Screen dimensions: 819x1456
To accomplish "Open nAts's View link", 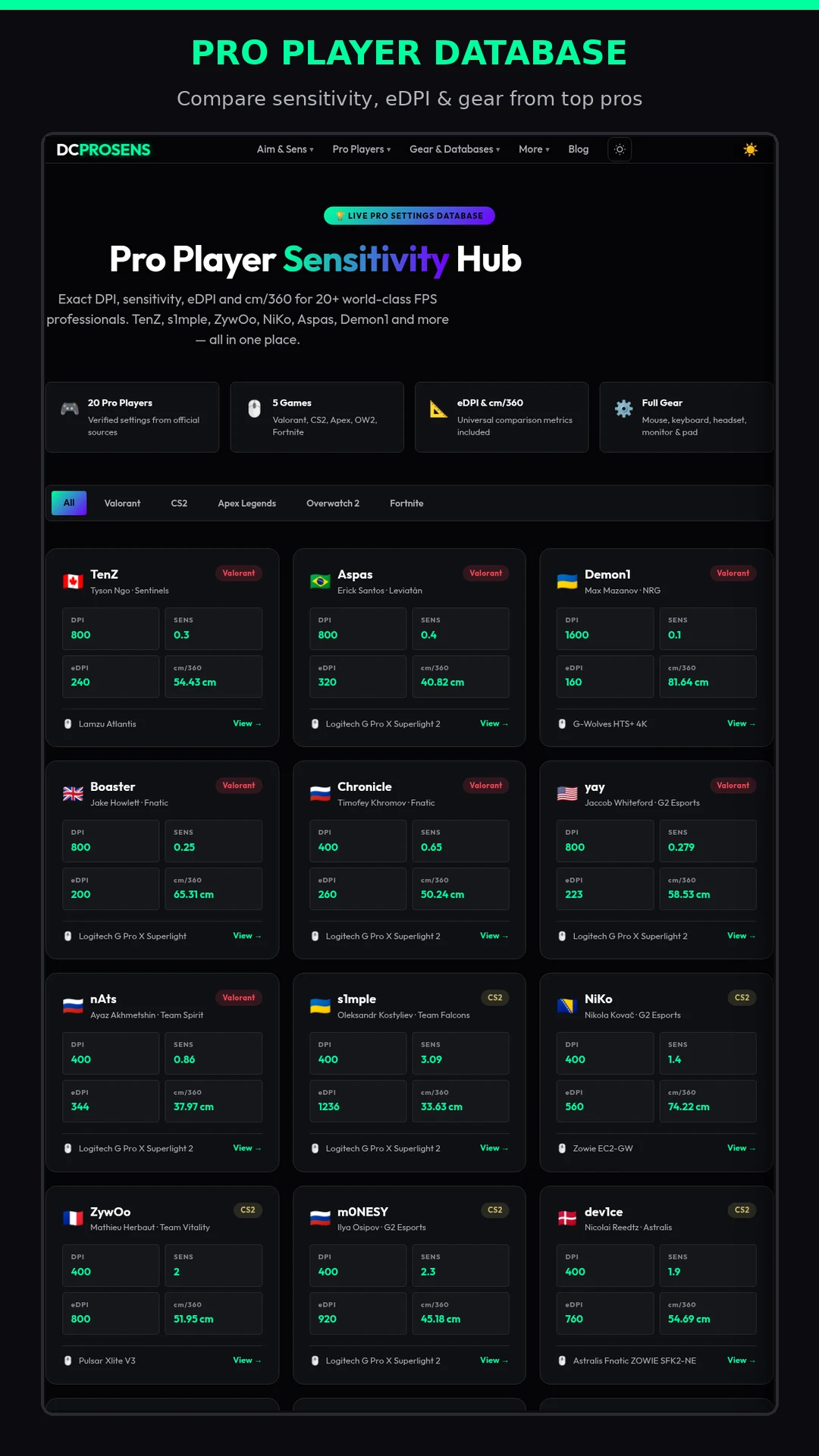I will (x=247, y=1148).
